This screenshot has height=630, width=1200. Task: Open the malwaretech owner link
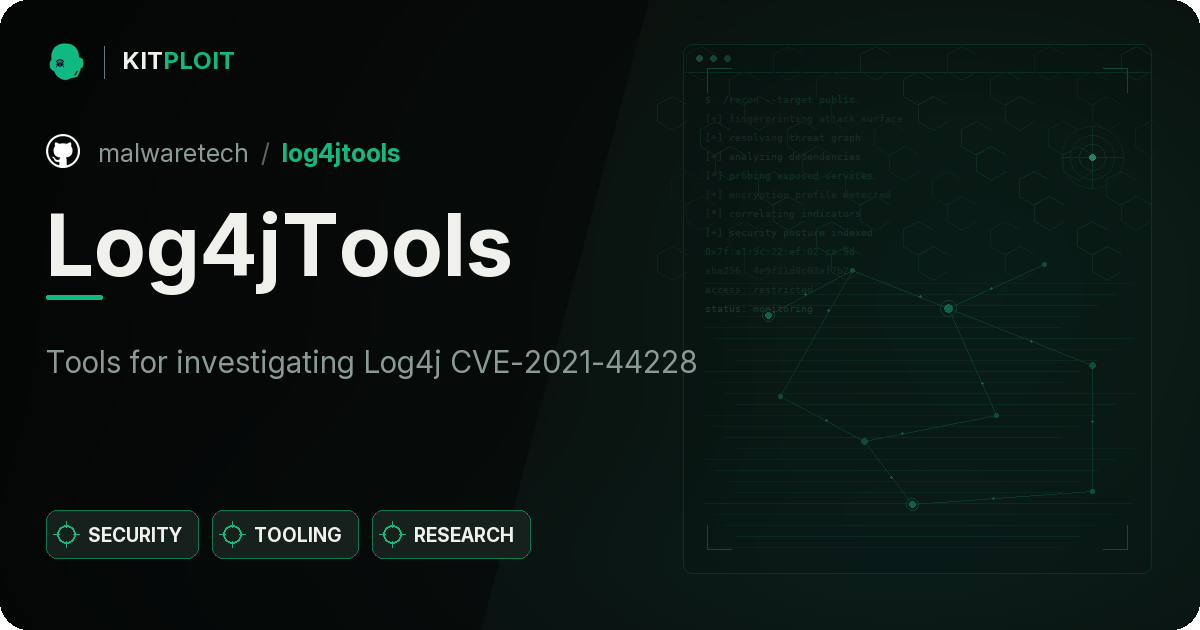[x=173, y=153]
